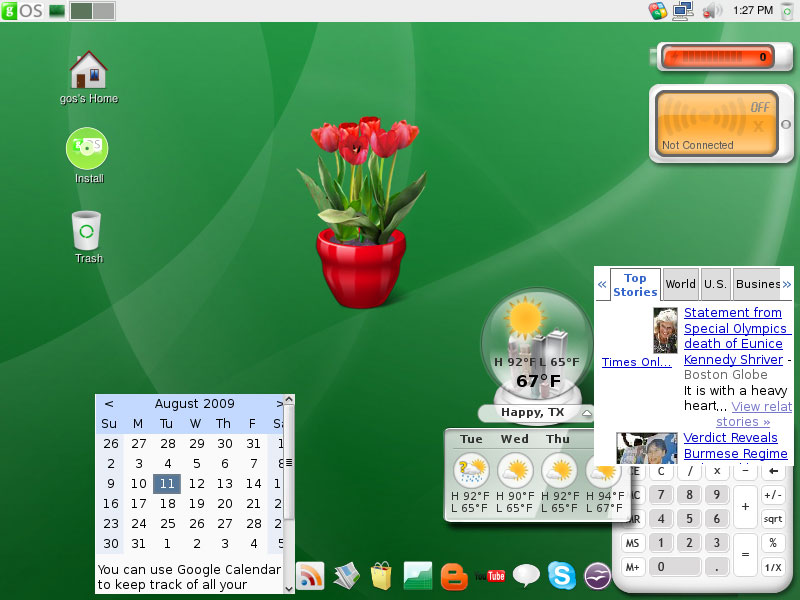
Task: Go to next month in the calendar widget
Action: [x=280, y=403]
